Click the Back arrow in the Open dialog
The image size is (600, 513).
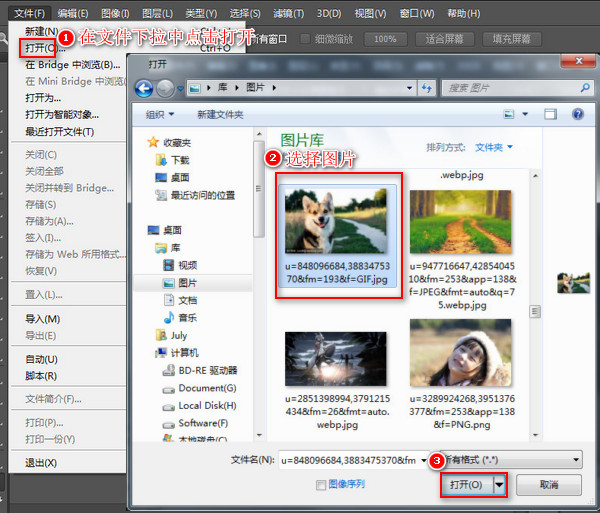(144, 88)
